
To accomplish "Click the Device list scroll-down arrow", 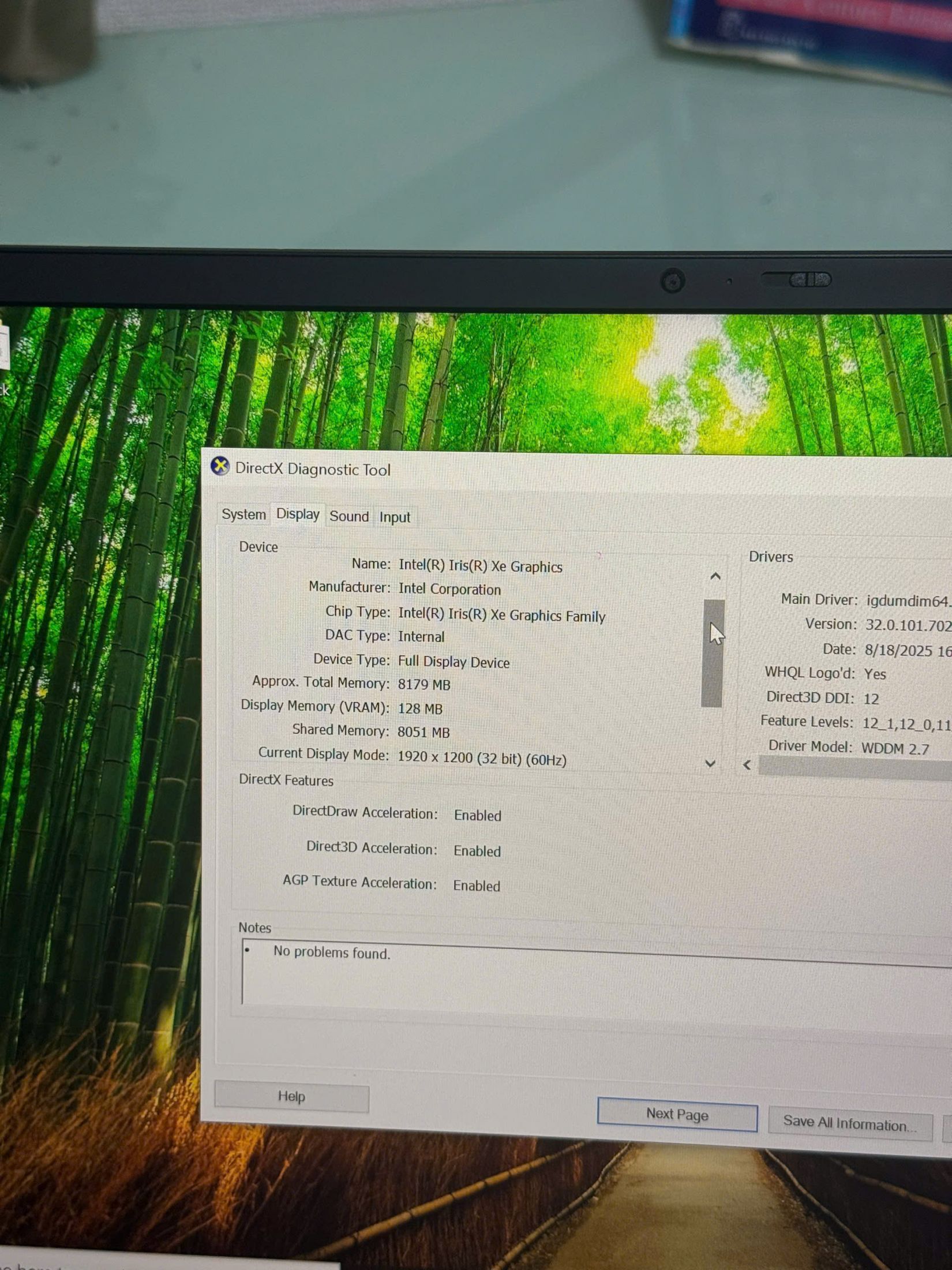I will pyautogui.click(x=710, y=763).
